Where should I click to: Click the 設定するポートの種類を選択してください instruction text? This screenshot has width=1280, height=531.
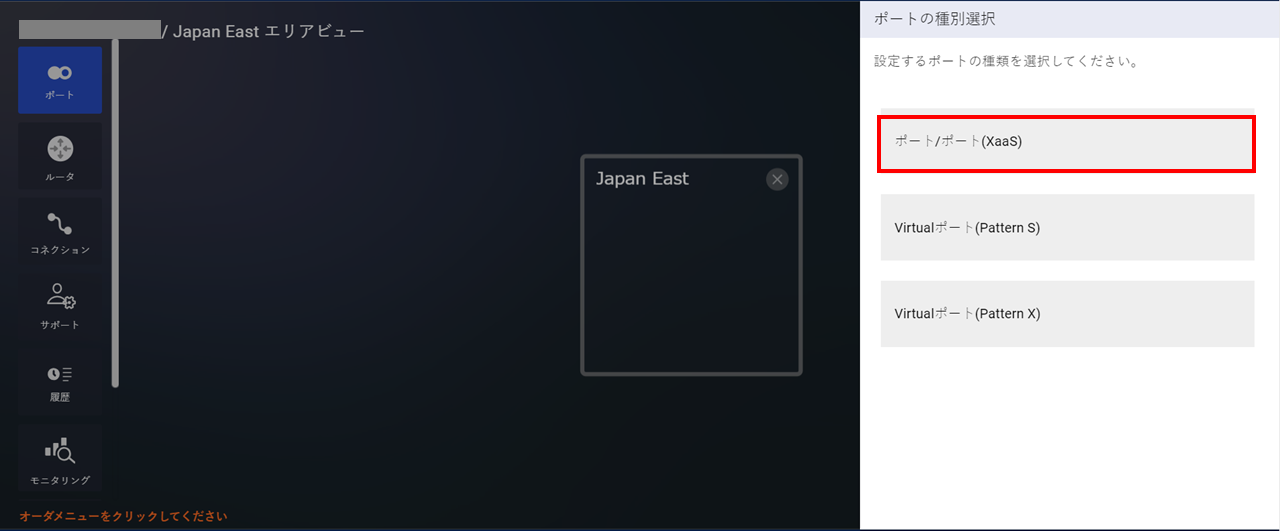pos(1007,61)
